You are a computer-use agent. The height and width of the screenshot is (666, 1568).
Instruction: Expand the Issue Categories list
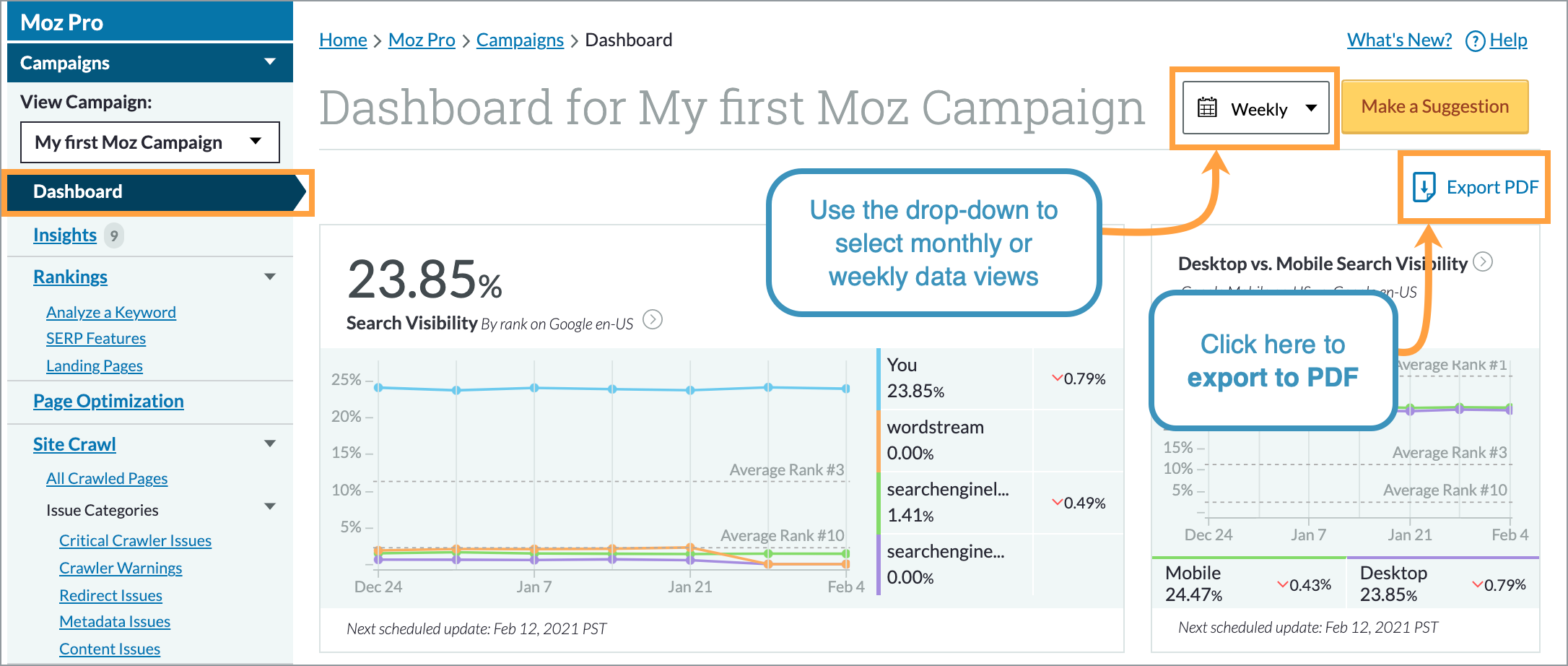point(270,506)
